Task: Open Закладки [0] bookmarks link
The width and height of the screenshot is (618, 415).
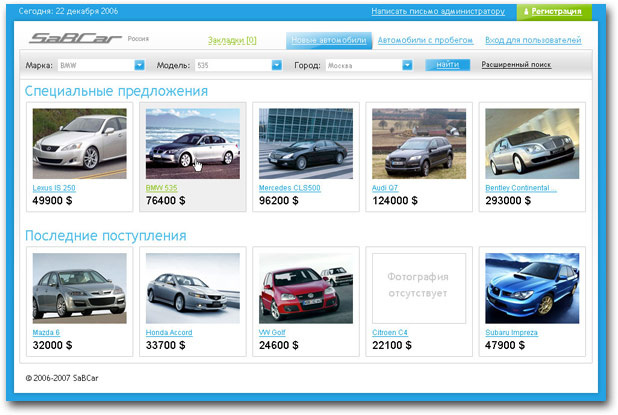Action: (x=232, y=40)
